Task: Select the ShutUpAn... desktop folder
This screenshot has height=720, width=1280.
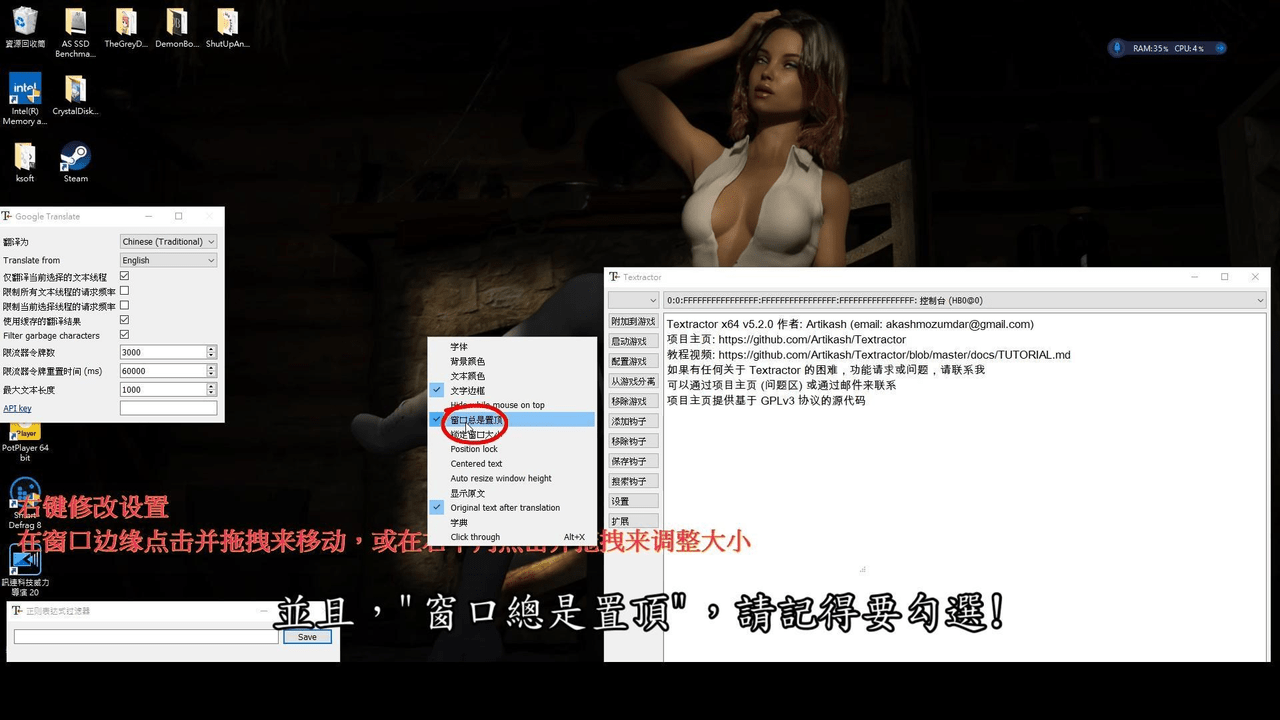Action: coord(227,28)
